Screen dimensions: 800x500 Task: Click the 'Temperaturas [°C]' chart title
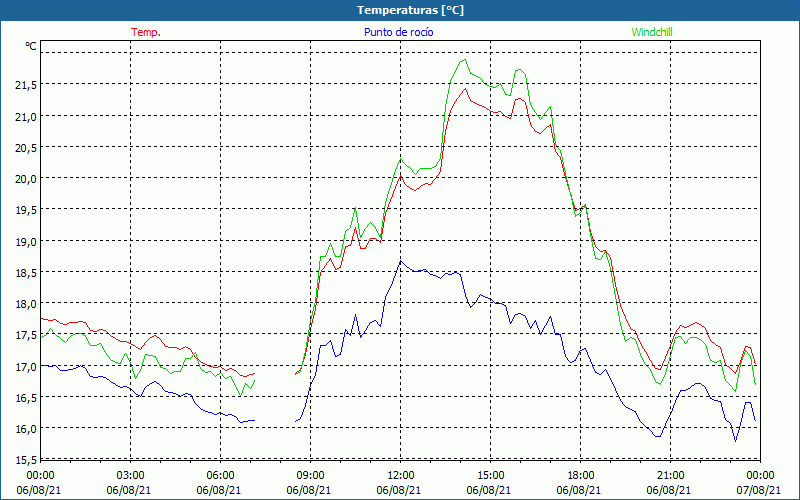click(x=410, y=10)
